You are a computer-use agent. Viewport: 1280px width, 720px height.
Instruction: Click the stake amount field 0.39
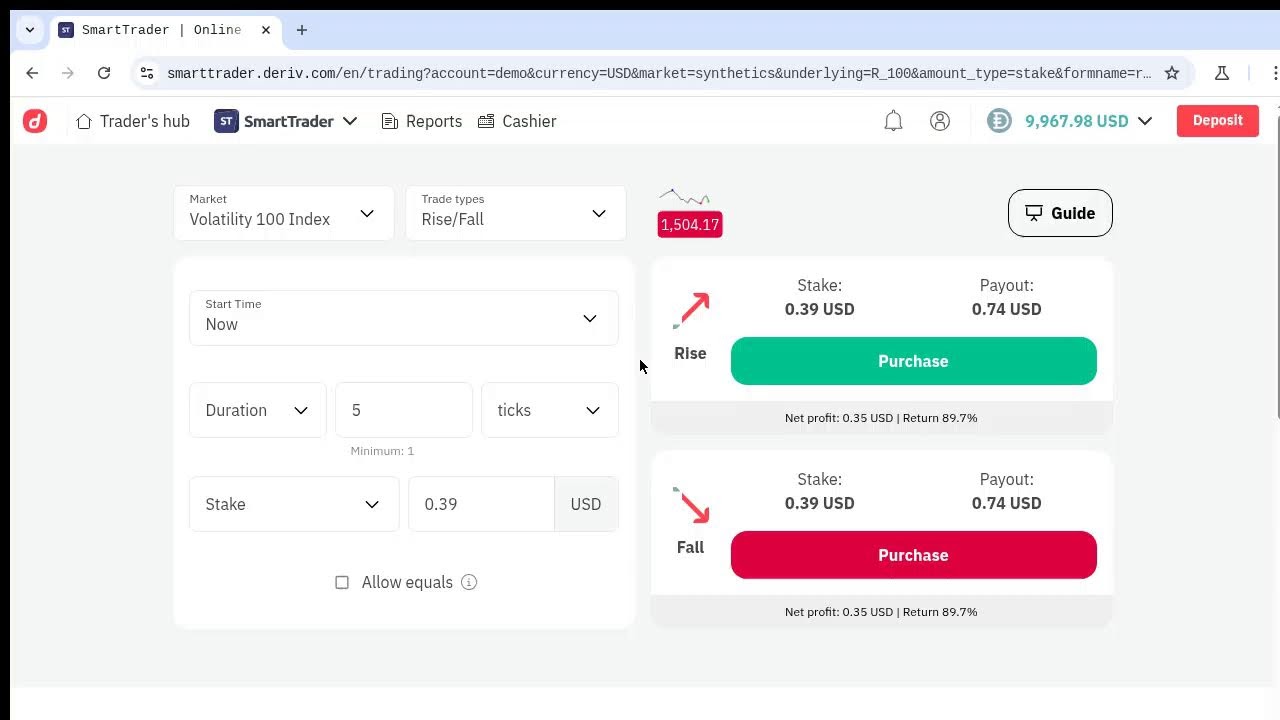(x=481, y=504)
